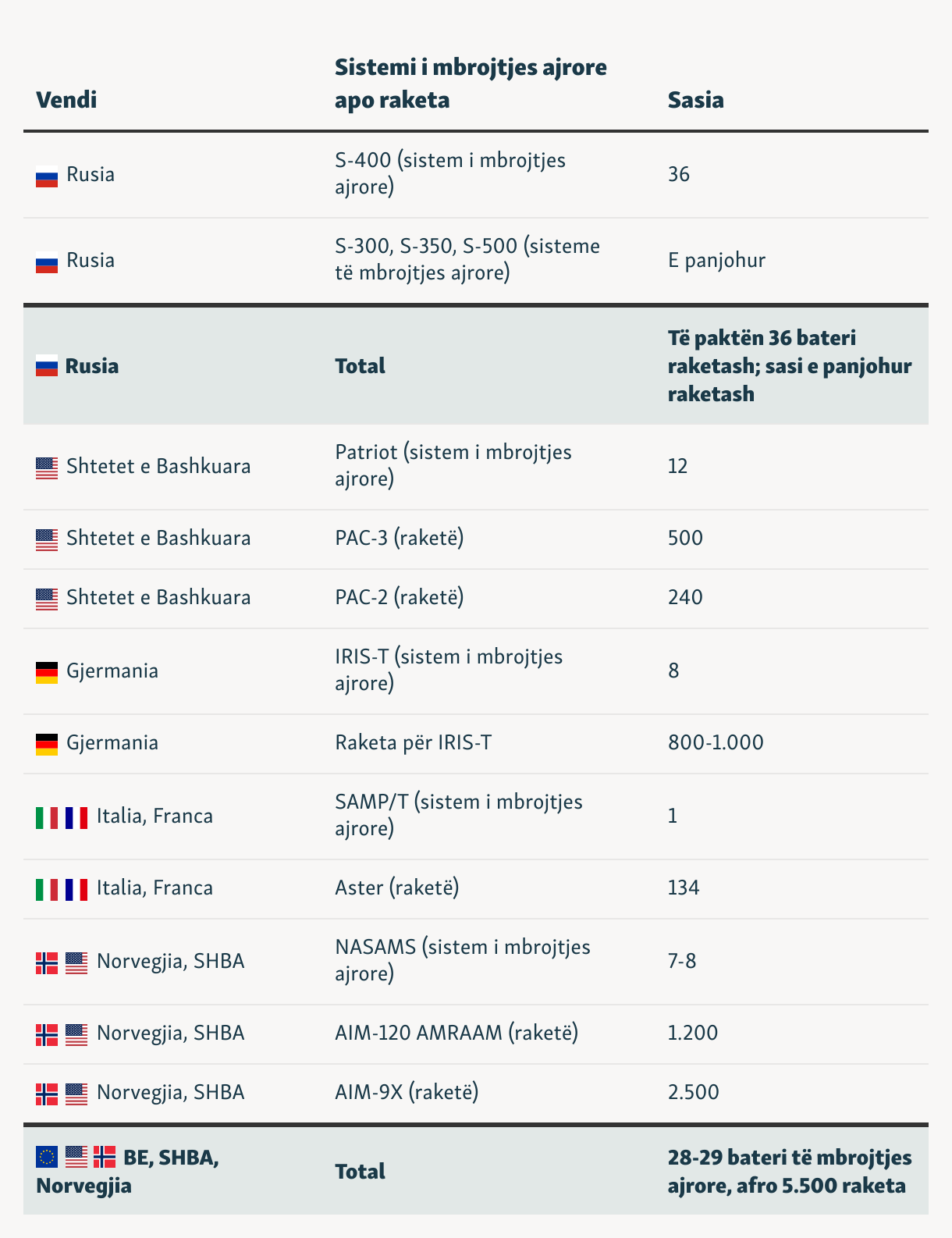Click the German flag in Raketa për IRIS-T row
Viewport: 952px width, 1238px height.
[47, 745]
